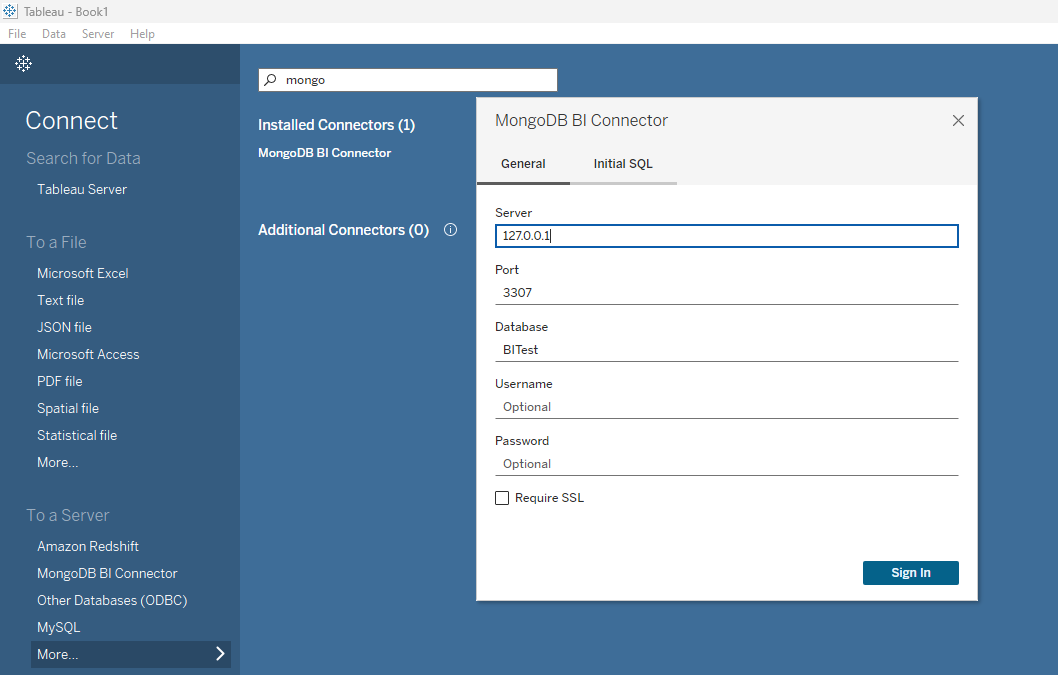Viewport: 1058px width, 675px height.
Task: Click the Additional Connectors (0) heading
Action: pyautogui.click(x=343, y=230)
